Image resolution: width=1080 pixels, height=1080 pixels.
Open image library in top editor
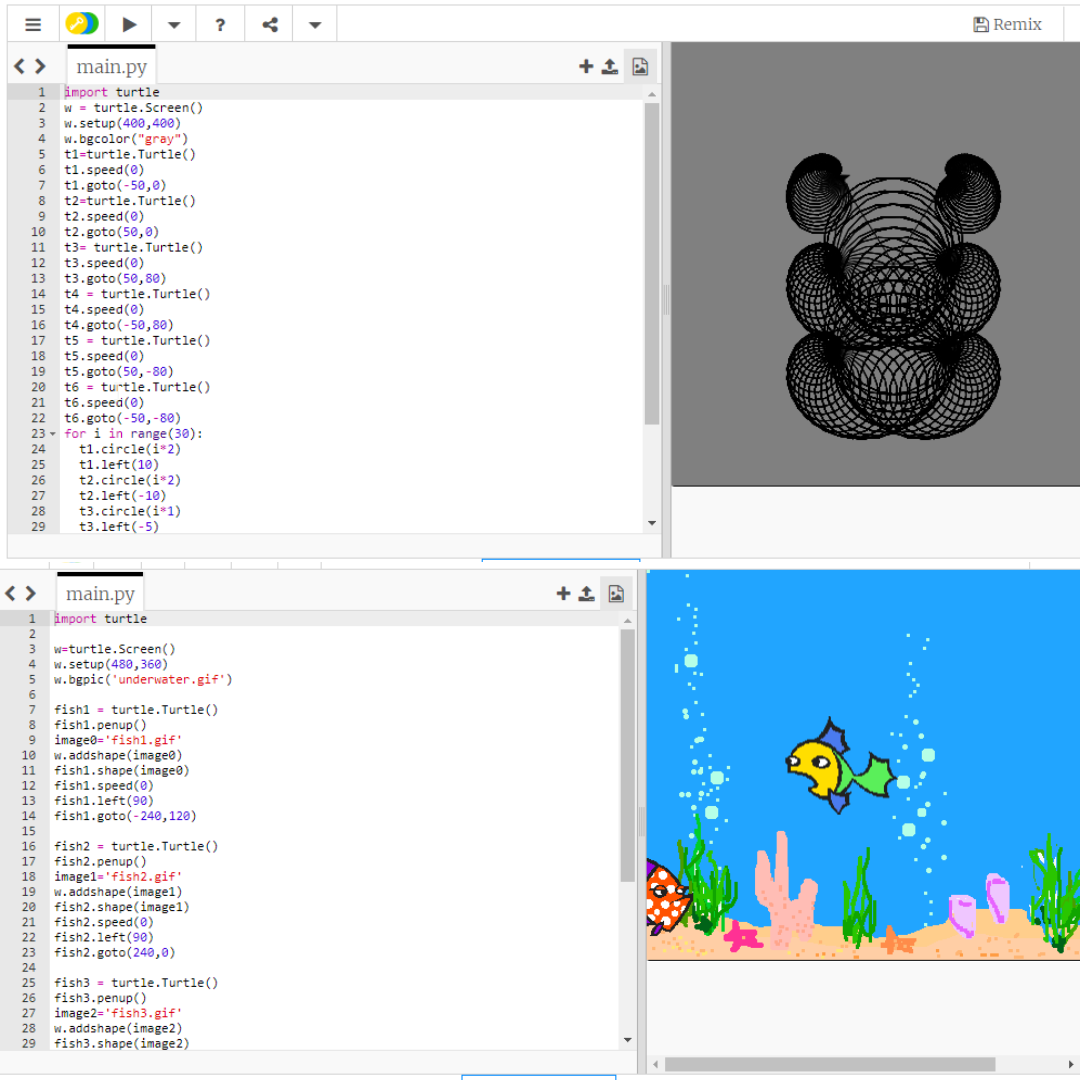[640, 66]
